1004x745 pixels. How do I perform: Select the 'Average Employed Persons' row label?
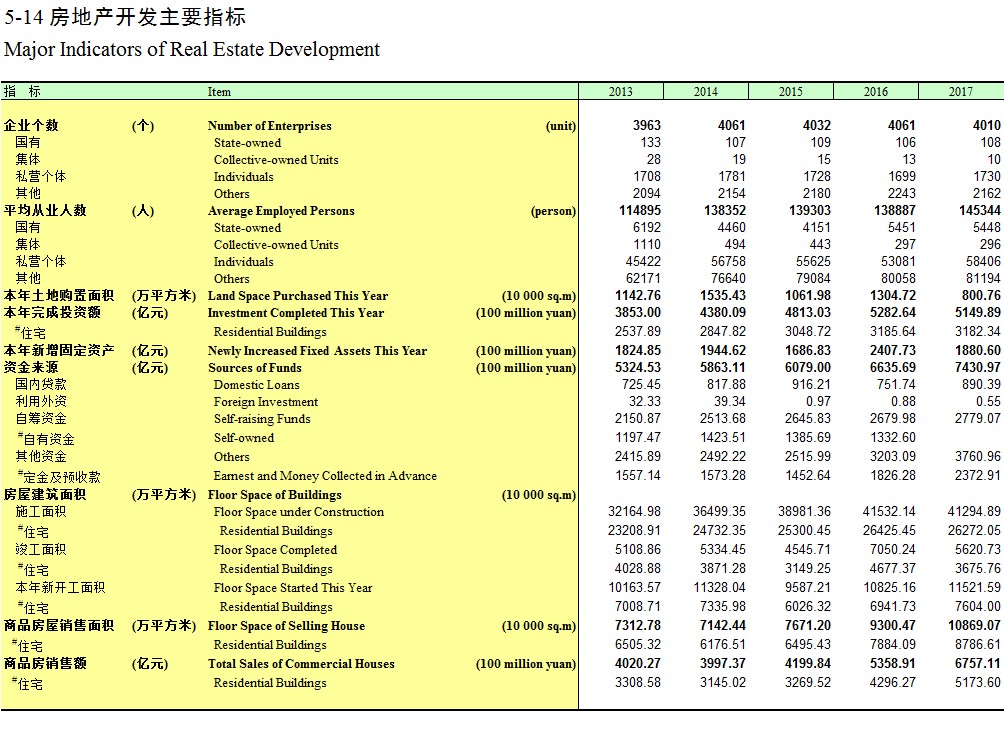281,211
